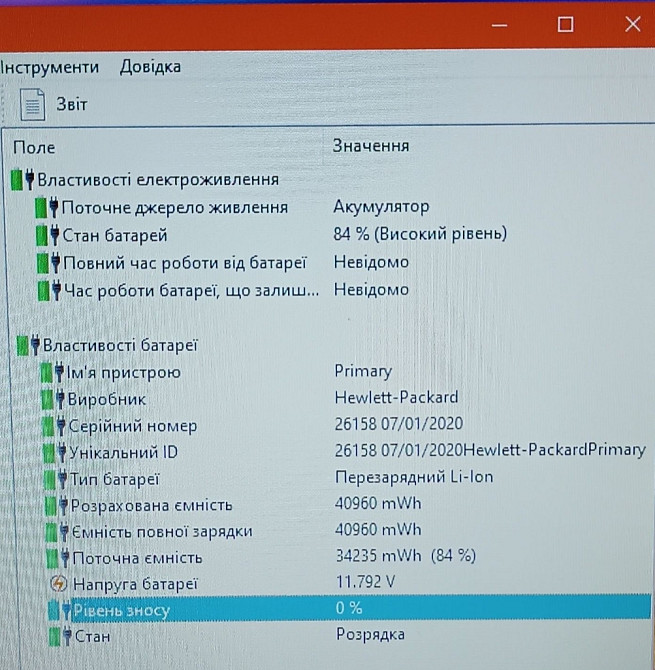Image resolution: width=655 pixels, height=670 pixels.
Task: Click the Primary device name value
Action: click(x=363, y=371)
